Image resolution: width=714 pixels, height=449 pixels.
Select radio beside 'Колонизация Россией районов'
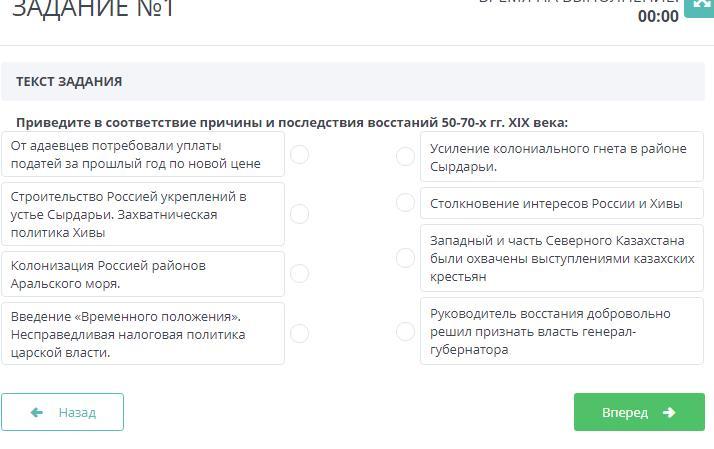[x=300, y=273]
